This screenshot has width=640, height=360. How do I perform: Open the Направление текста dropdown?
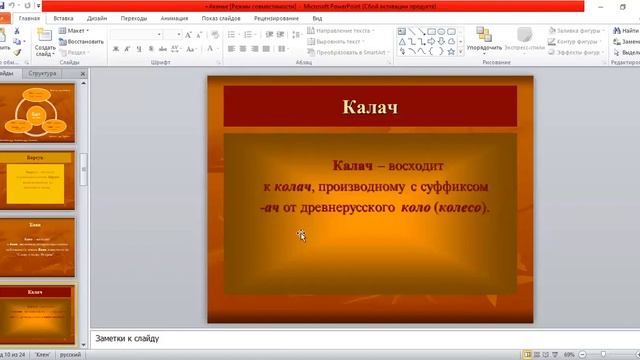pos(340,31)
